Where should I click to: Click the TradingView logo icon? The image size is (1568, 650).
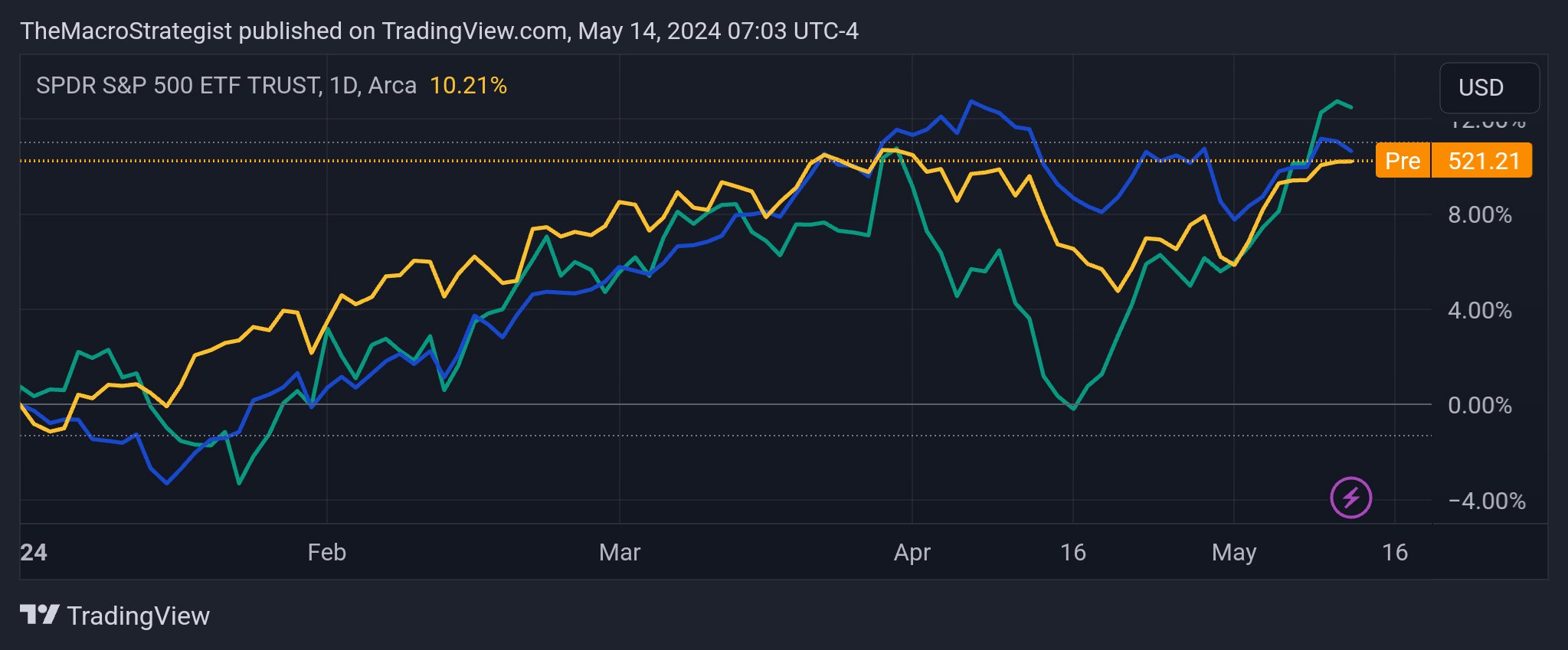click(x=39, y=615)
